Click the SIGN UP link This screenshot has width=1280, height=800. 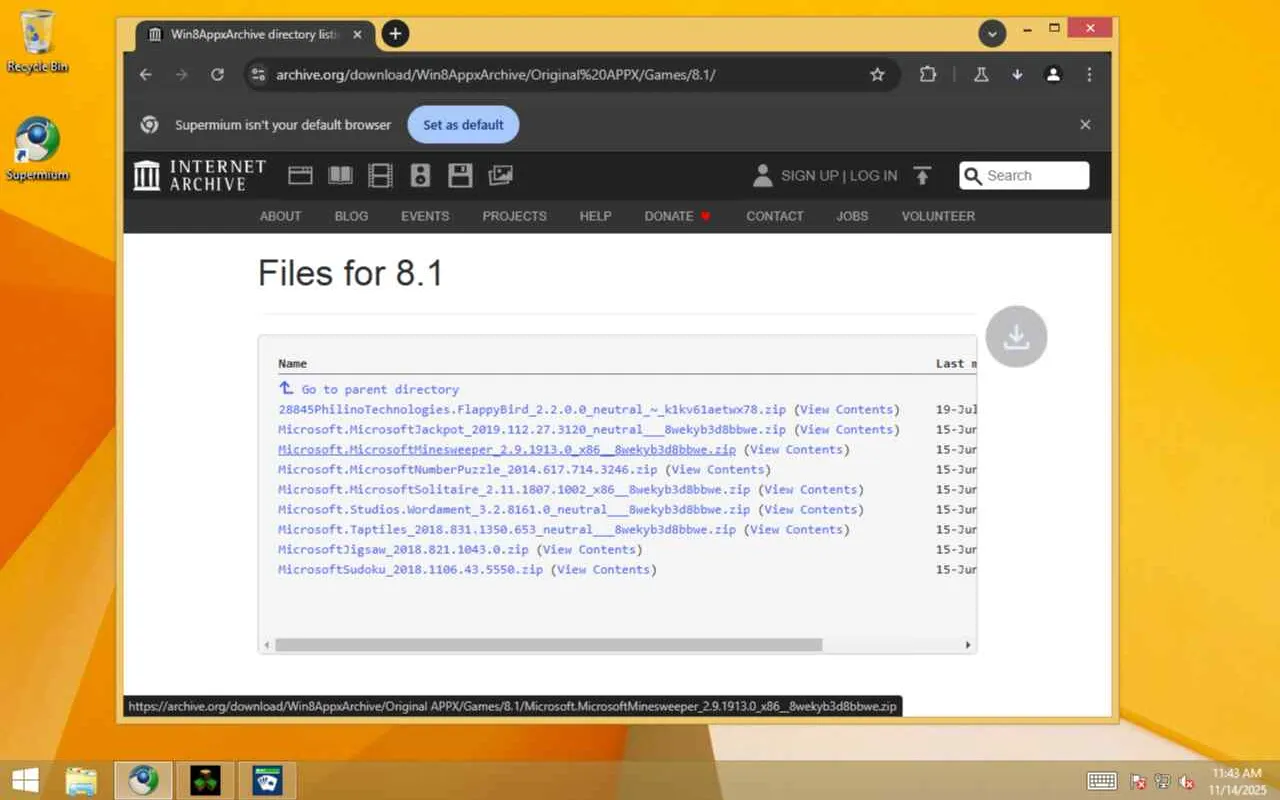click(810, 176)
